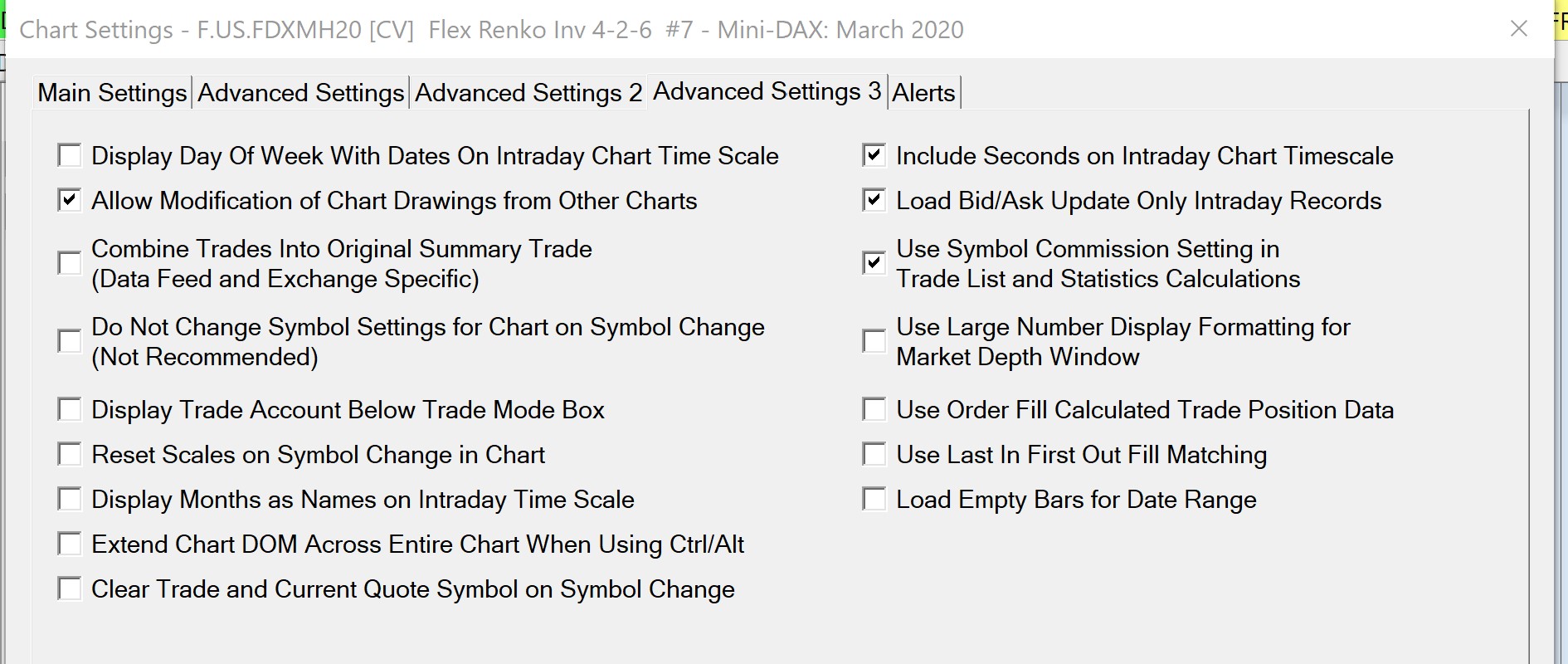This screenshot has width=1568, height=664.
Task: Tick Reset Scales on Symbol Change in Chart
Action: point(70,454)
